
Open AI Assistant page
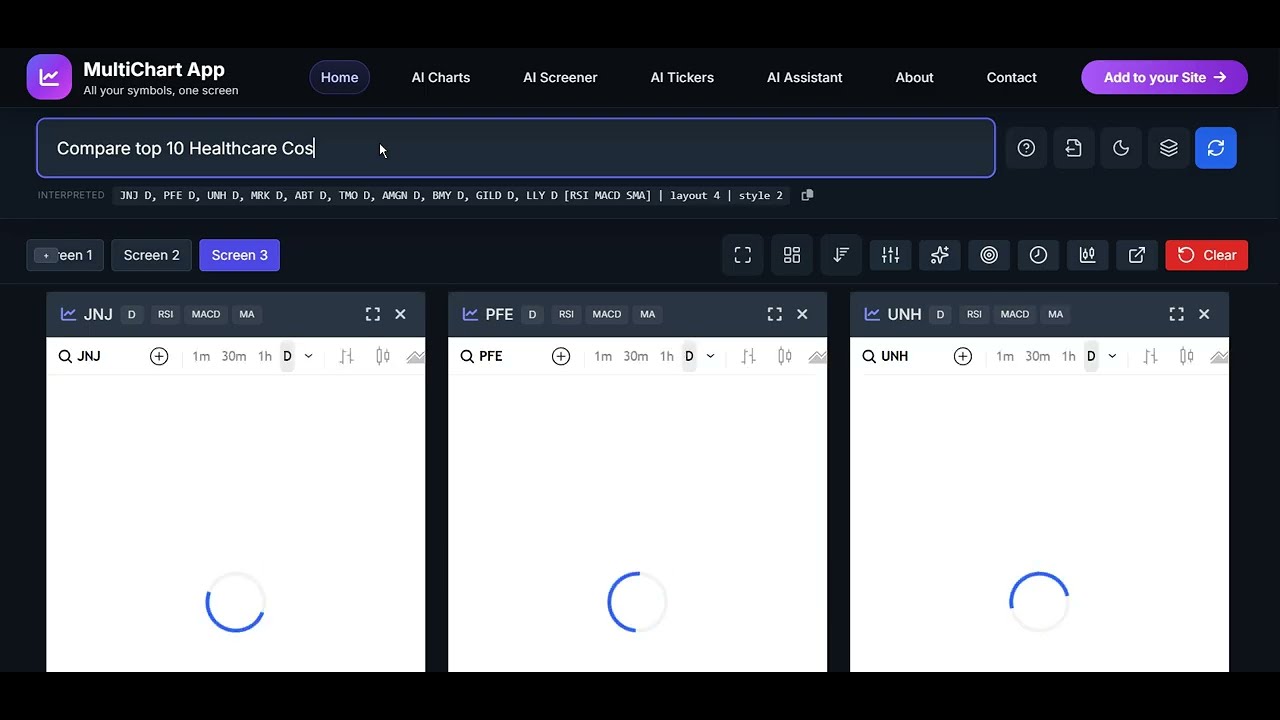point(805,77)
